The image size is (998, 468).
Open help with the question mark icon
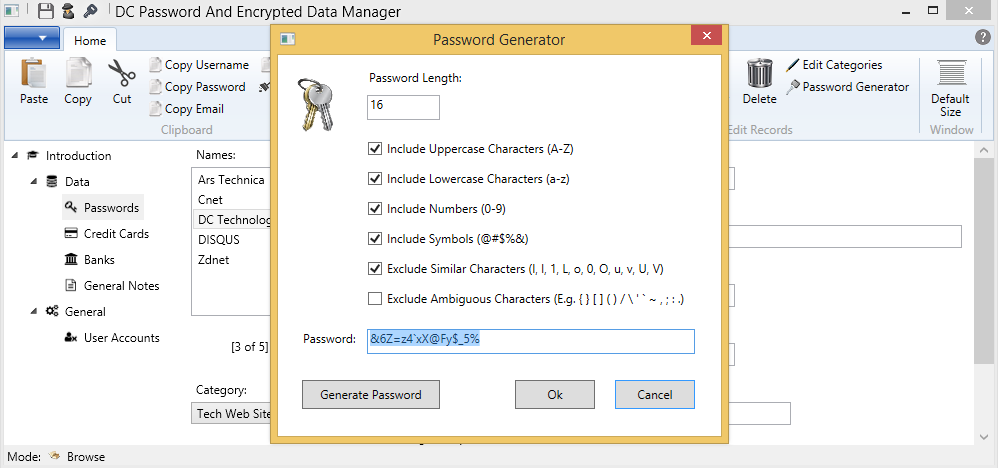click(x=982, y=37)
